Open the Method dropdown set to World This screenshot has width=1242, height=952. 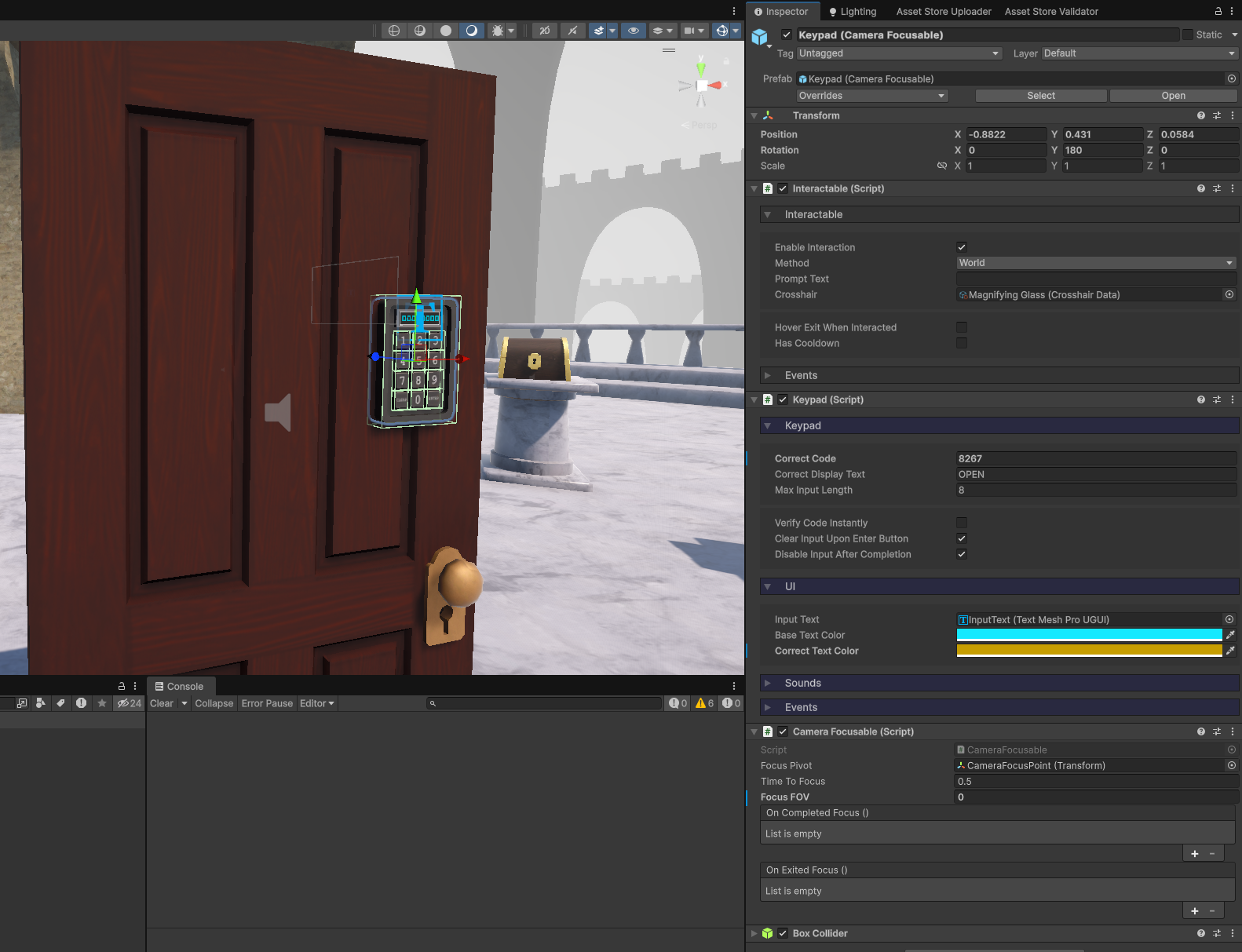(1095, 263)
